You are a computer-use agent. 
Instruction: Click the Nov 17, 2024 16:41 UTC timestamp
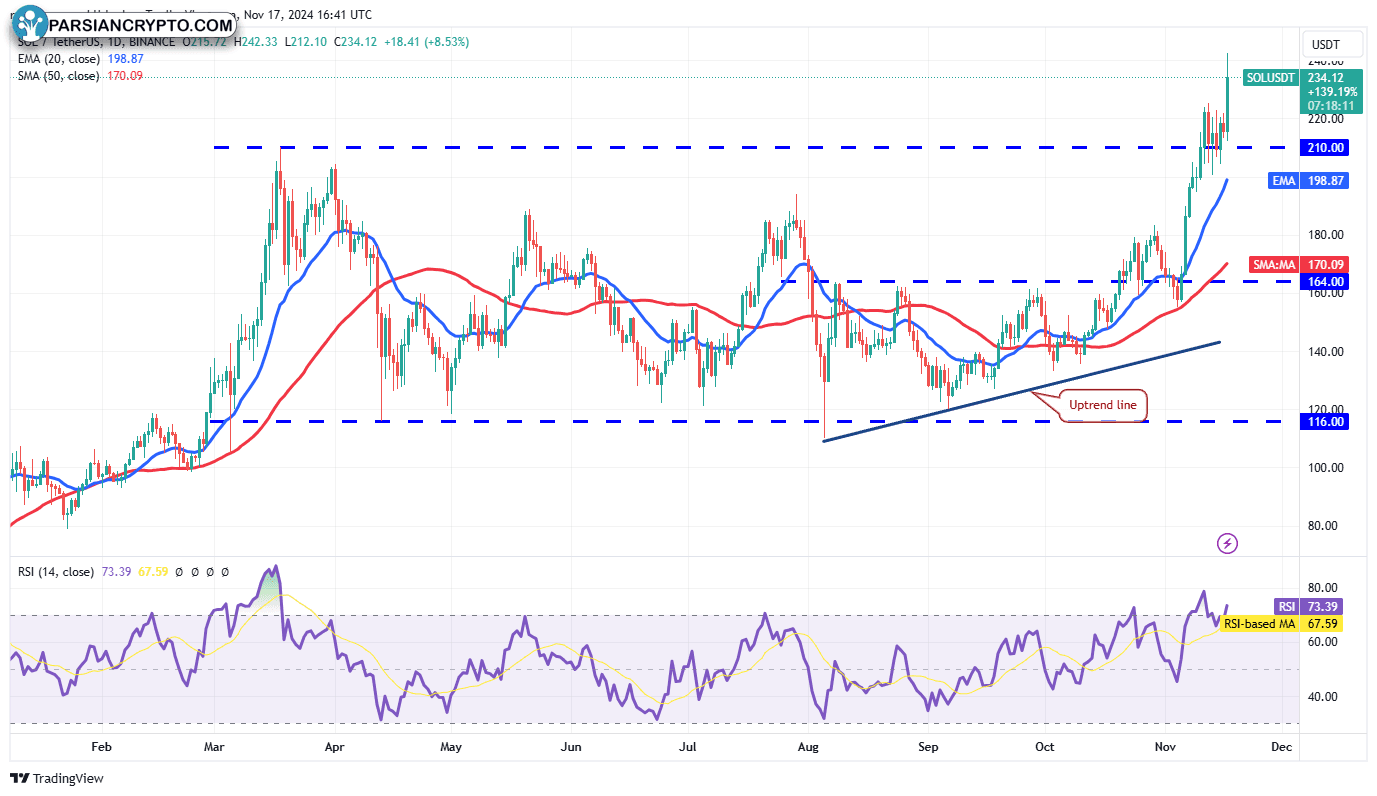coord(308,15)
